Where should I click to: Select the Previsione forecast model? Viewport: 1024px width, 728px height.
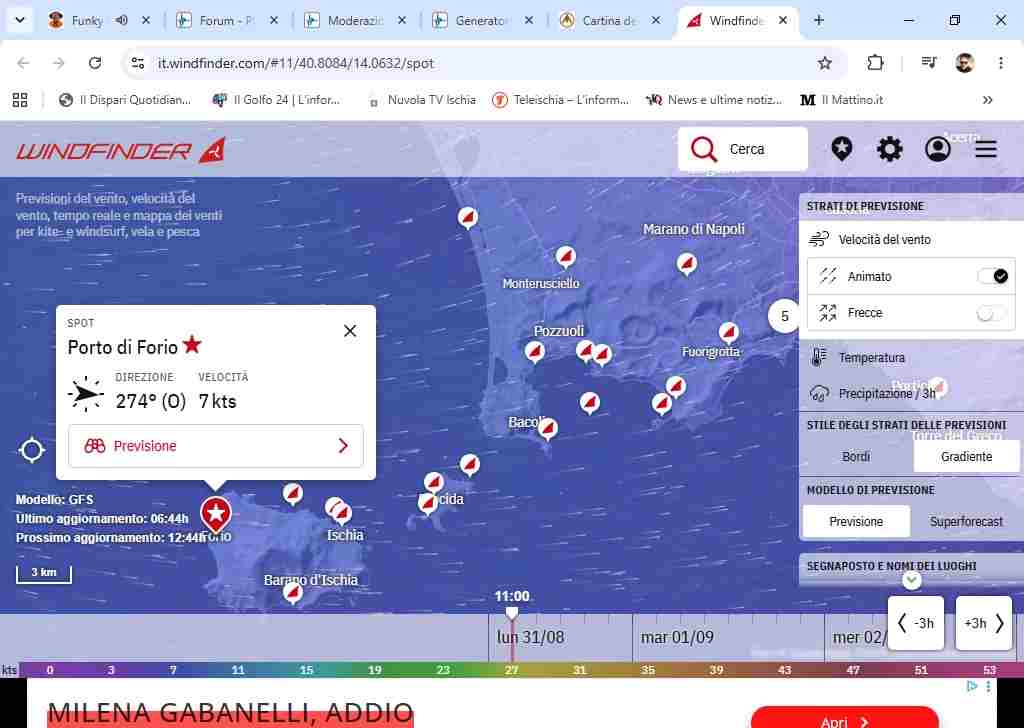pyautogui.click(x=856, y=521)
